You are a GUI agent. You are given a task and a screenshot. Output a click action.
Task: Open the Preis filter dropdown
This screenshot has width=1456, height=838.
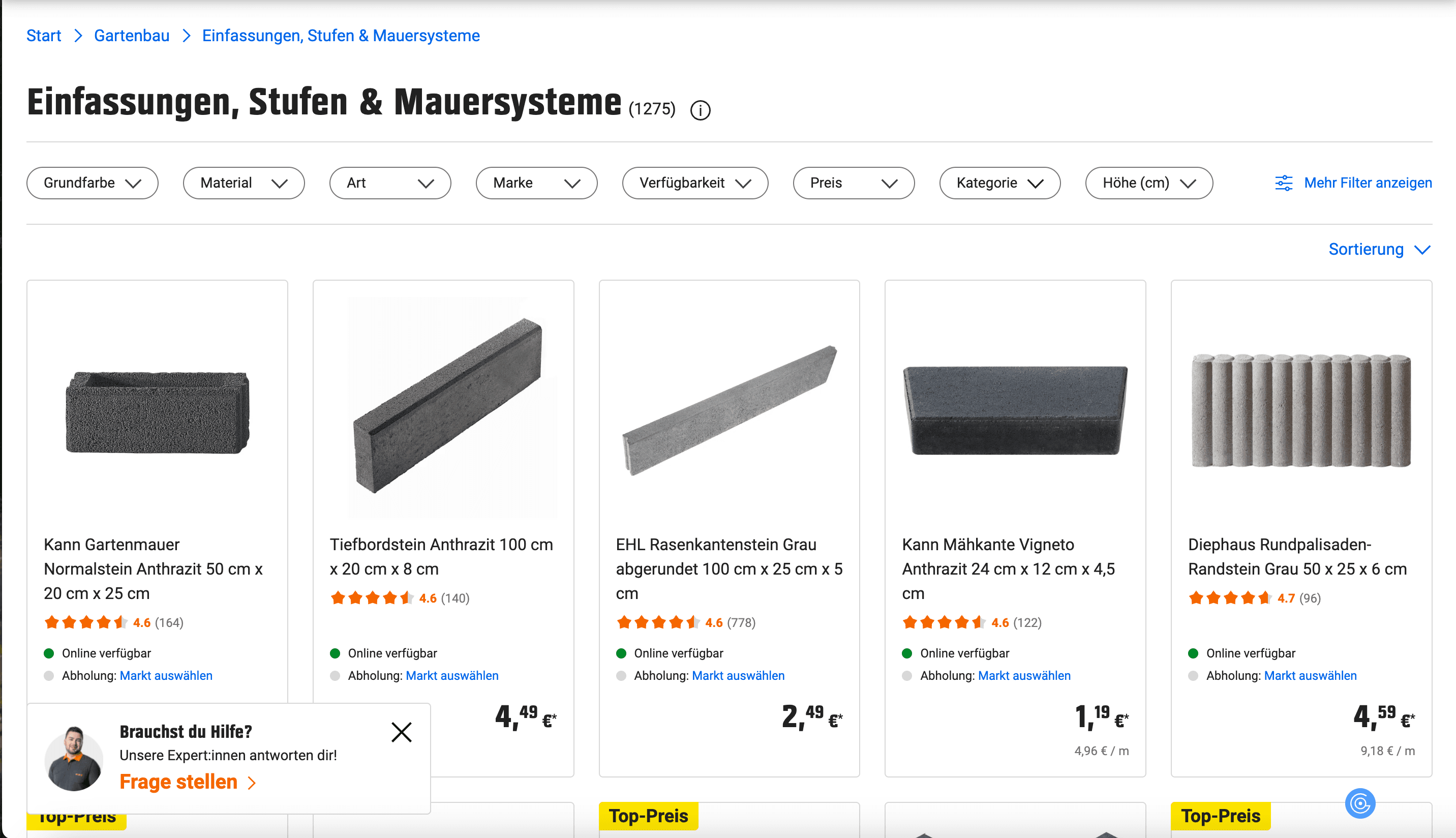click(853, 183)
